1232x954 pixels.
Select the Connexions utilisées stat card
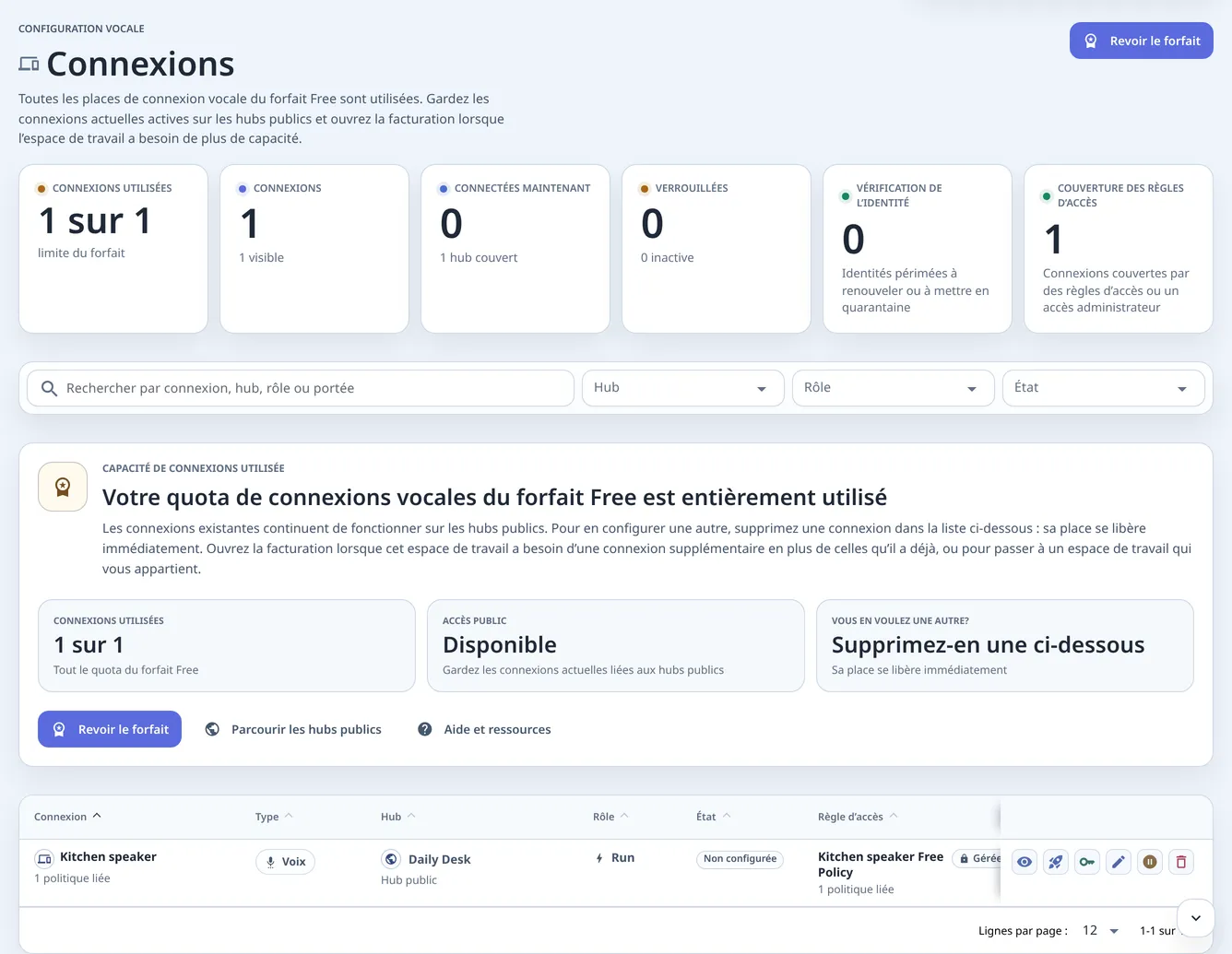coord(113,249)
